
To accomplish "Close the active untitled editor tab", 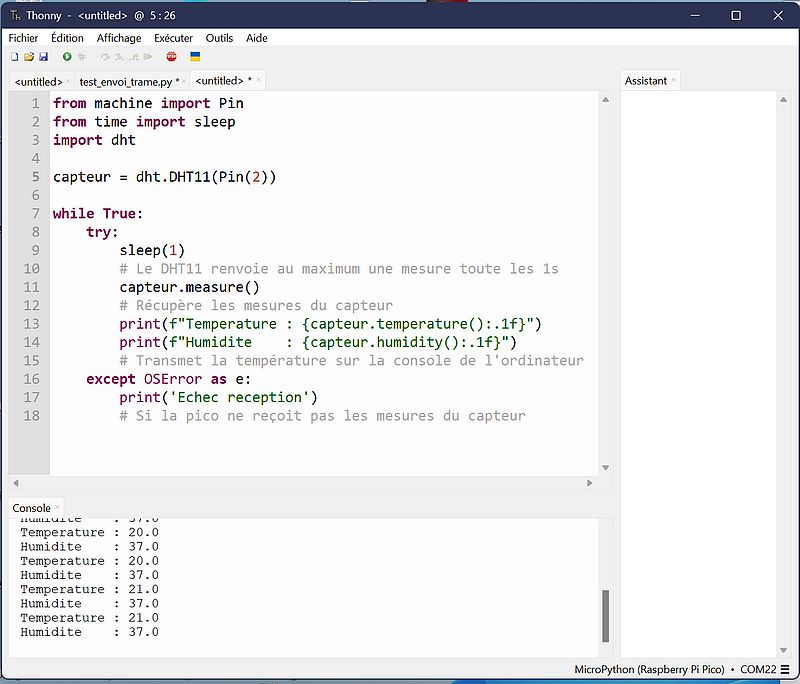I will pos(259,80).
